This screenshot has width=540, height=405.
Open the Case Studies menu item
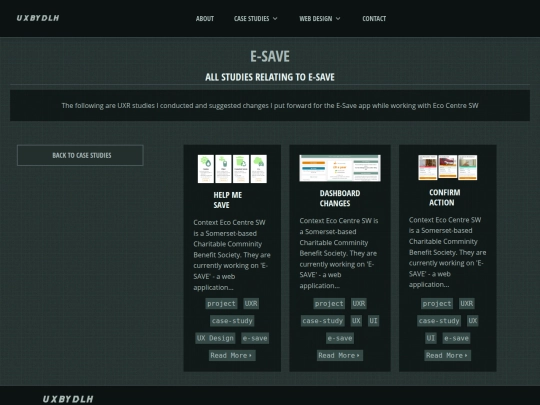(251, 19)
